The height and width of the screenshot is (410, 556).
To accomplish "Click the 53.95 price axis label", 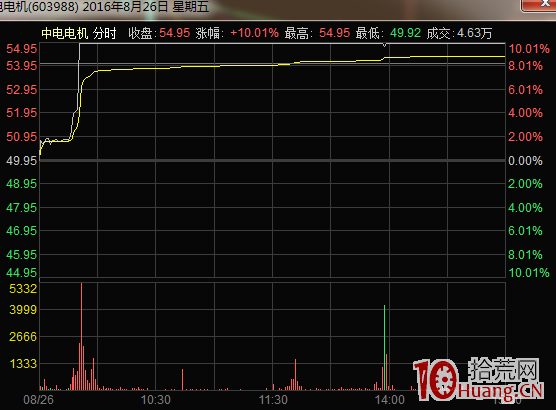I will [22, 66].
